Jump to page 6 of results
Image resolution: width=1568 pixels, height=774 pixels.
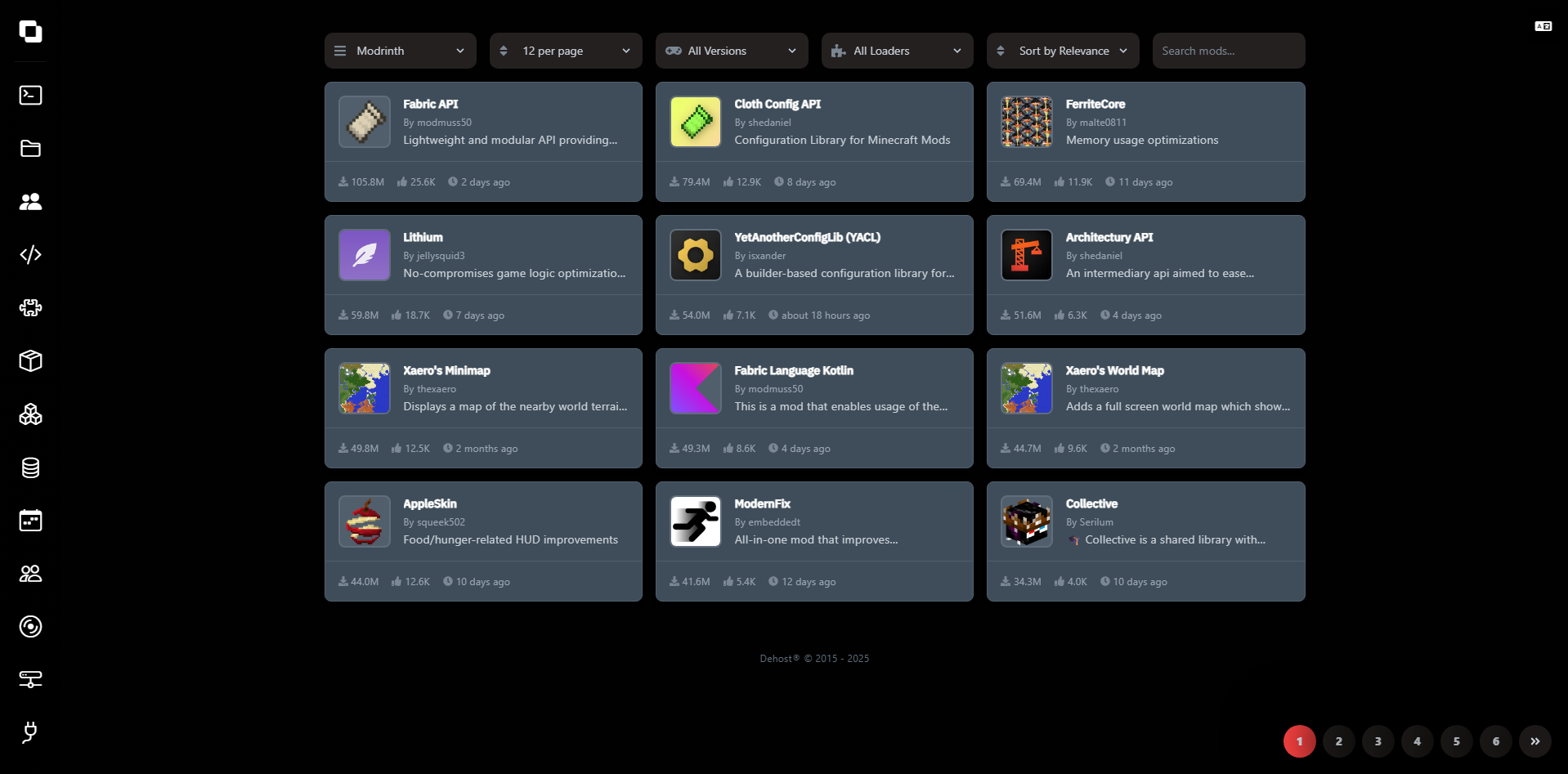coord(1495,741)
